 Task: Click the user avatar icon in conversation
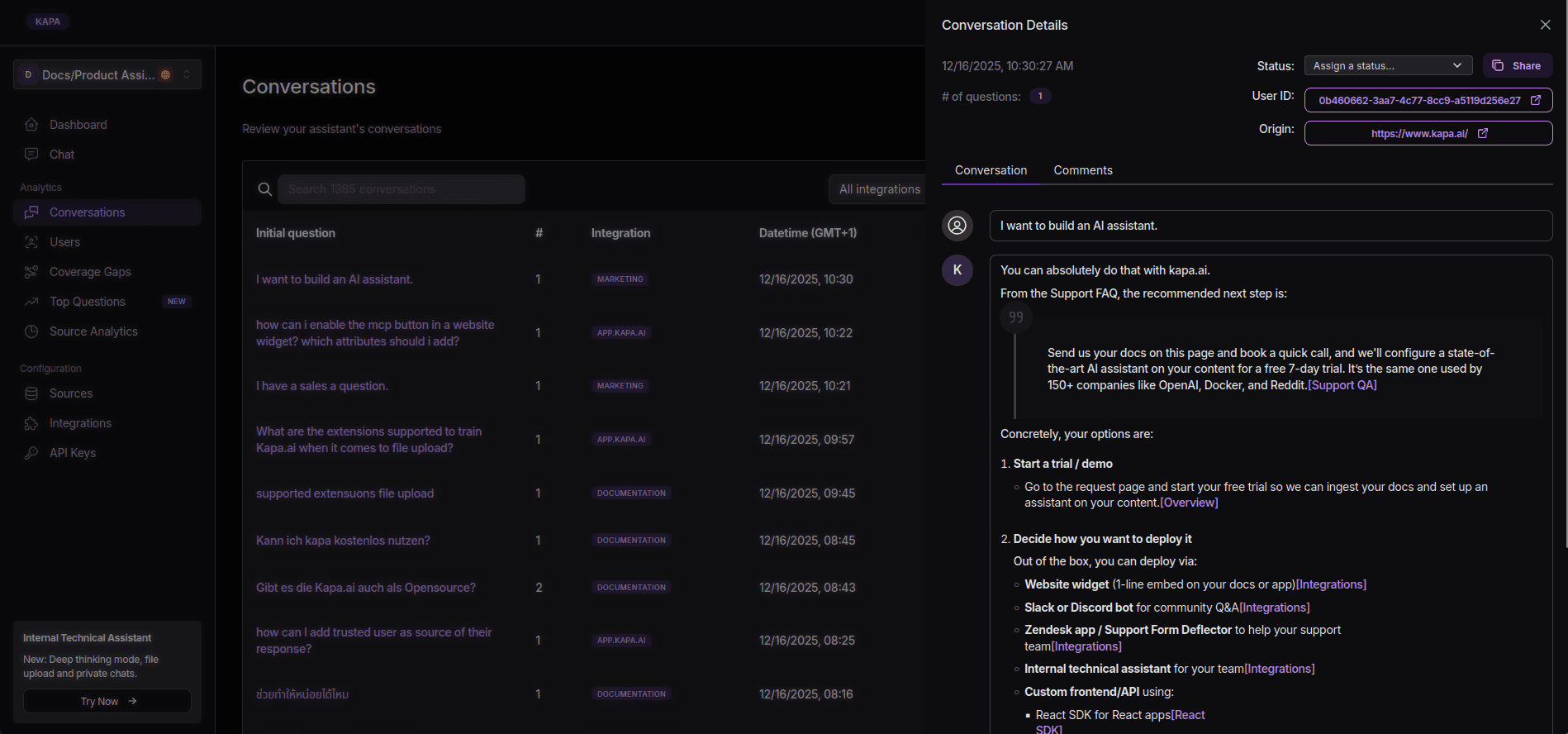tap(957, 226)
